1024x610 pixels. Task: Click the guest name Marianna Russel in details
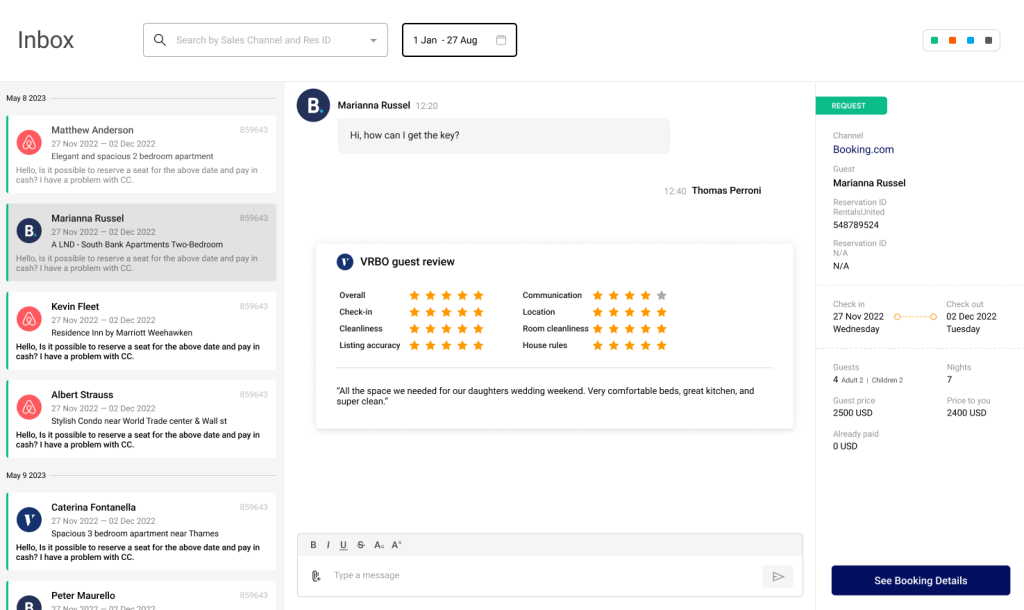point(869,183)
